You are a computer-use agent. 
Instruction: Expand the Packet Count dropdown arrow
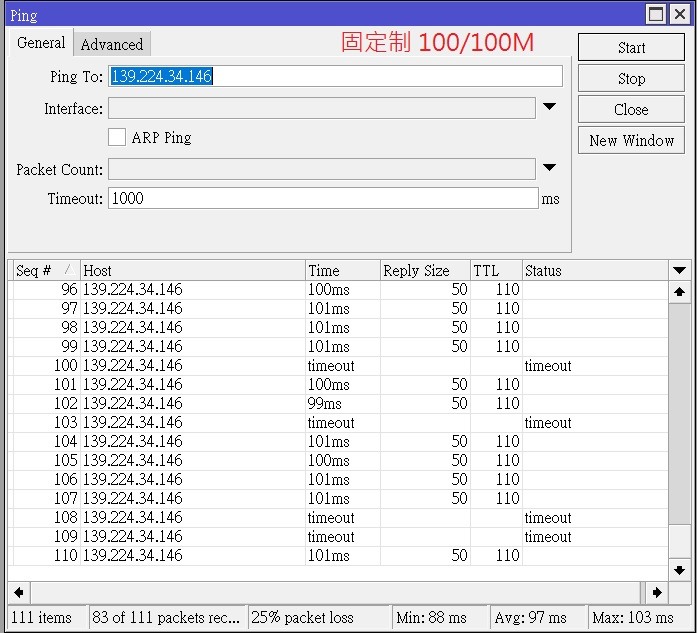[x=549, y=168]
